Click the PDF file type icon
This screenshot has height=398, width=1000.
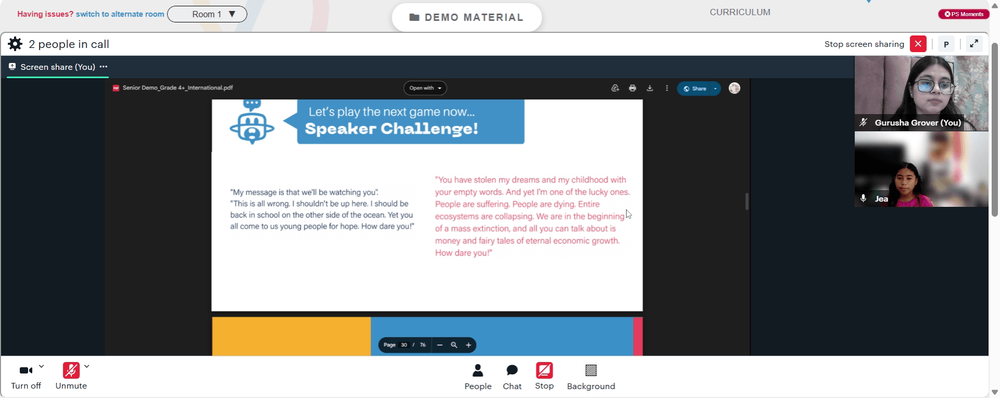pos(116,88)
